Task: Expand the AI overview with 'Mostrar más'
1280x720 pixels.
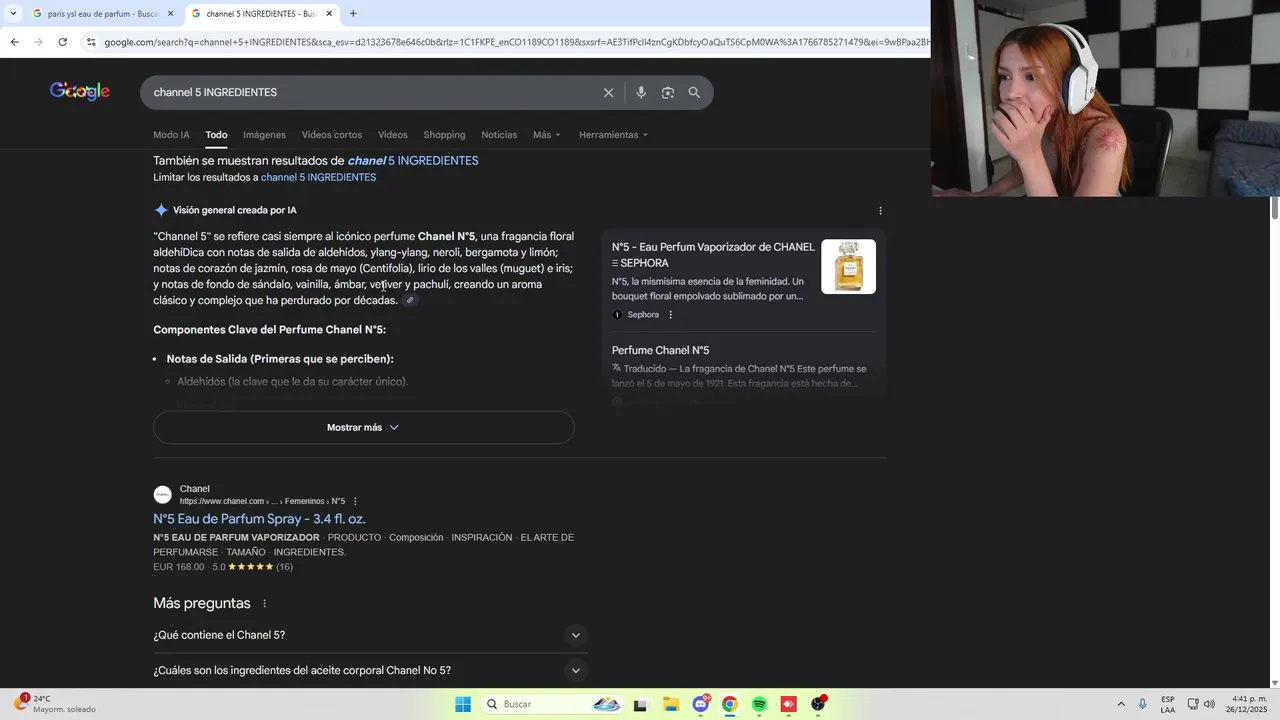Action: click(363, 427)
